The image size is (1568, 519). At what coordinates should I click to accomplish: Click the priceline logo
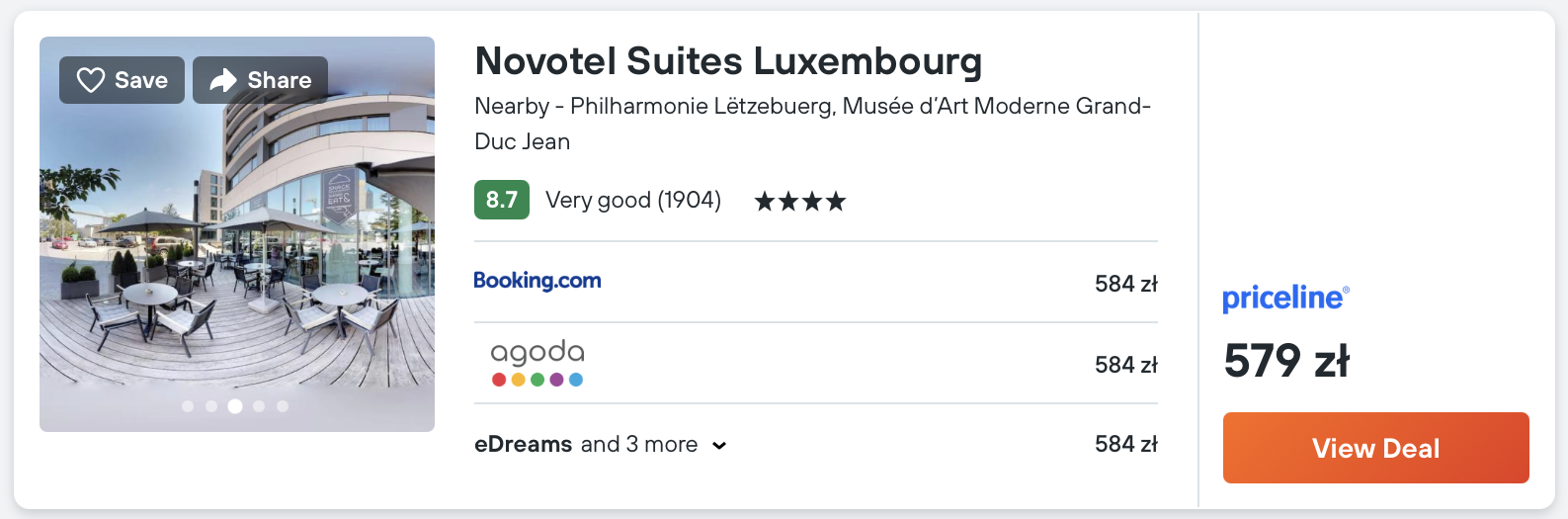click(1285, 298)
